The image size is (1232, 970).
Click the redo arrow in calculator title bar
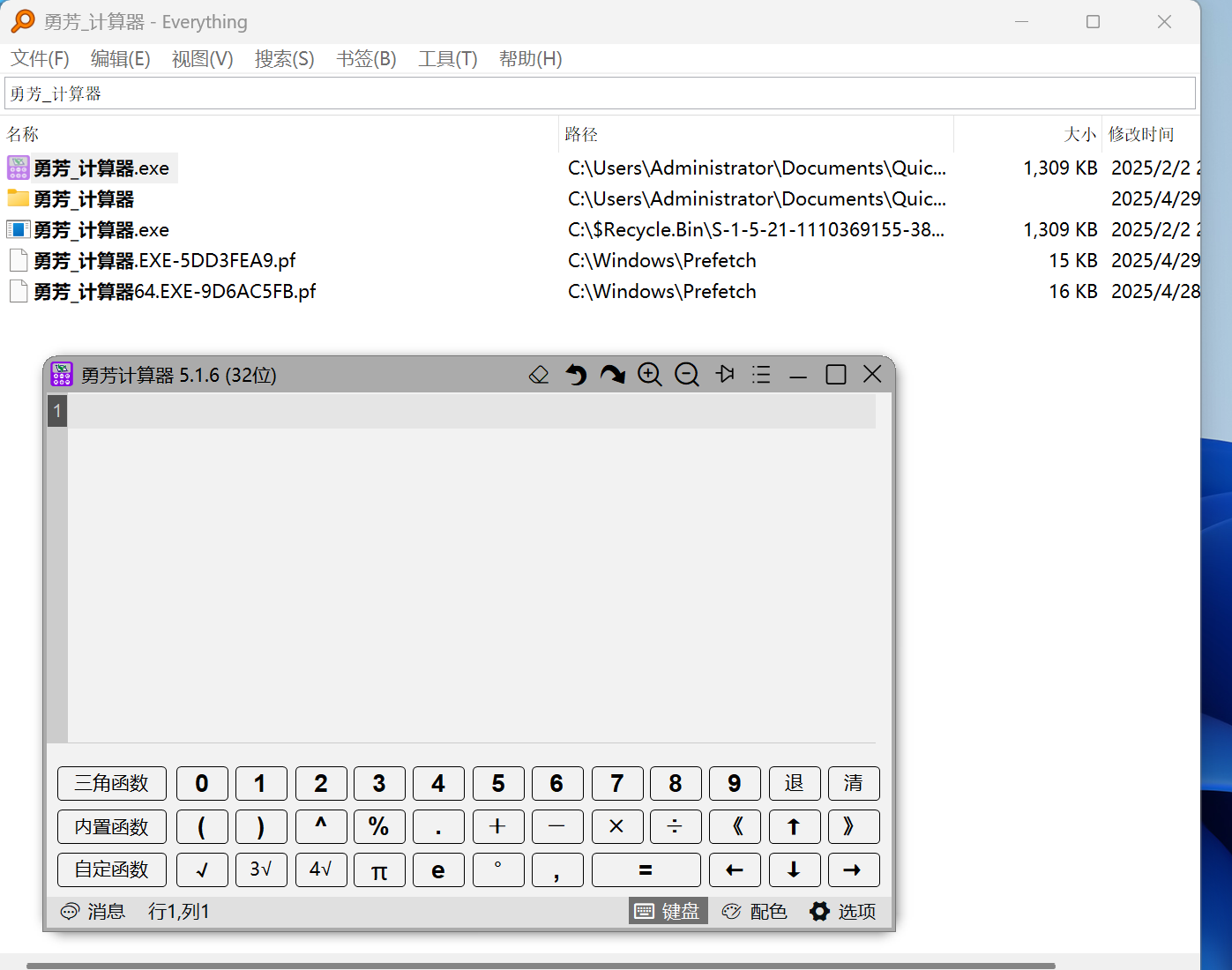point(613,375)
